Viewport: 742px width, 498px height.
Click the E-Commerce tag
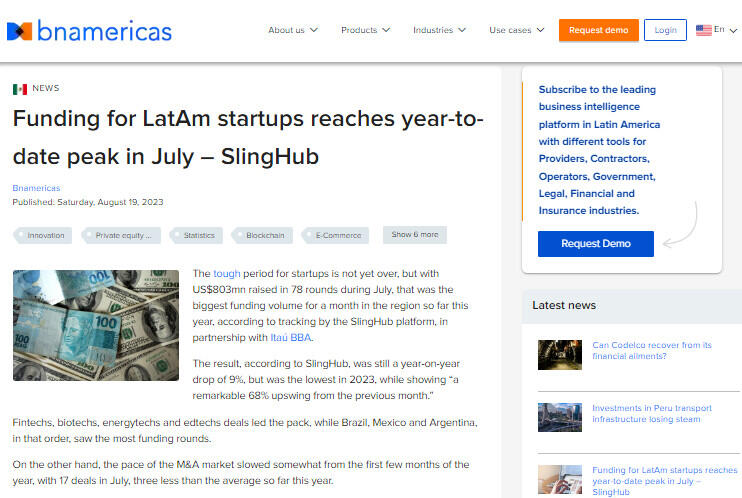point(338,236)
